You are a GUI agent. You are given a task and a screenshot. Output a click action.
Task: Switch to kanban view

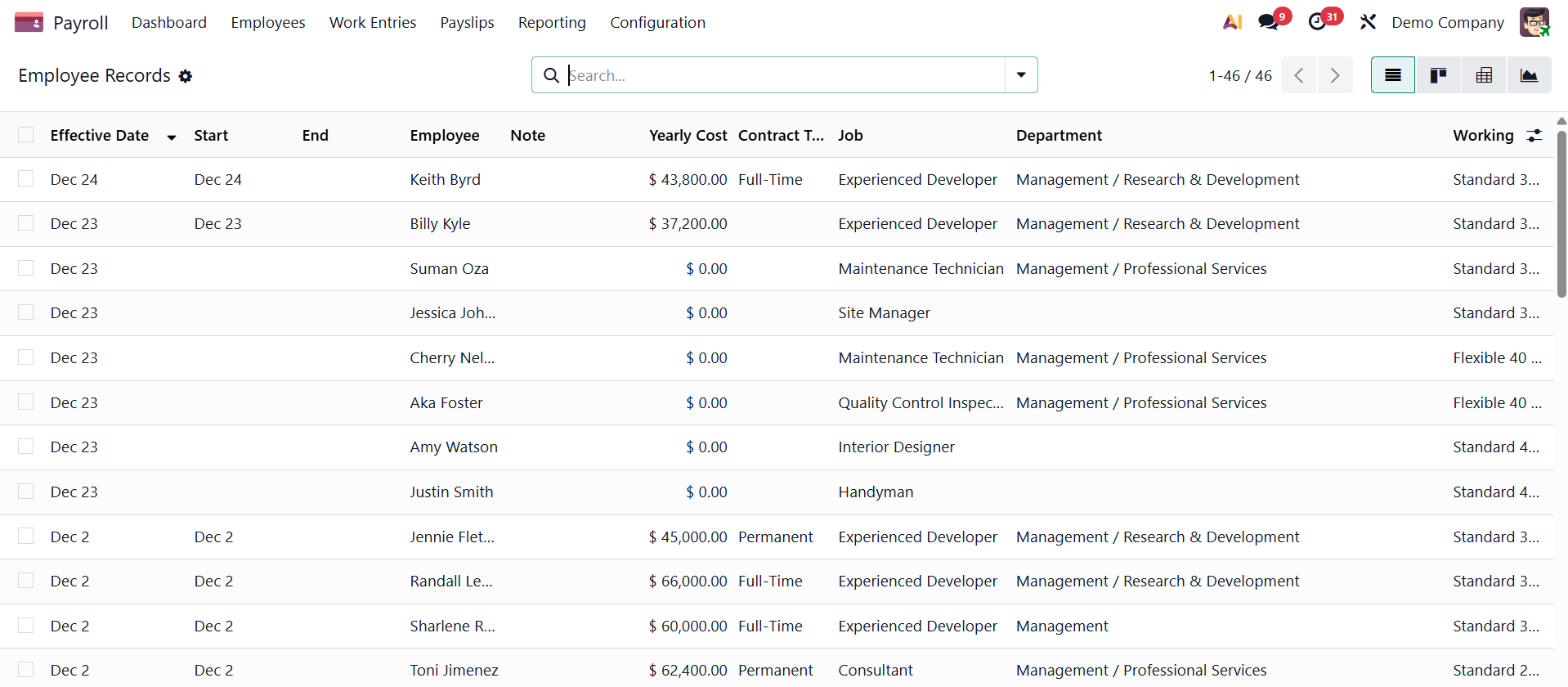pyautogui.click(x=1438, y=75)
